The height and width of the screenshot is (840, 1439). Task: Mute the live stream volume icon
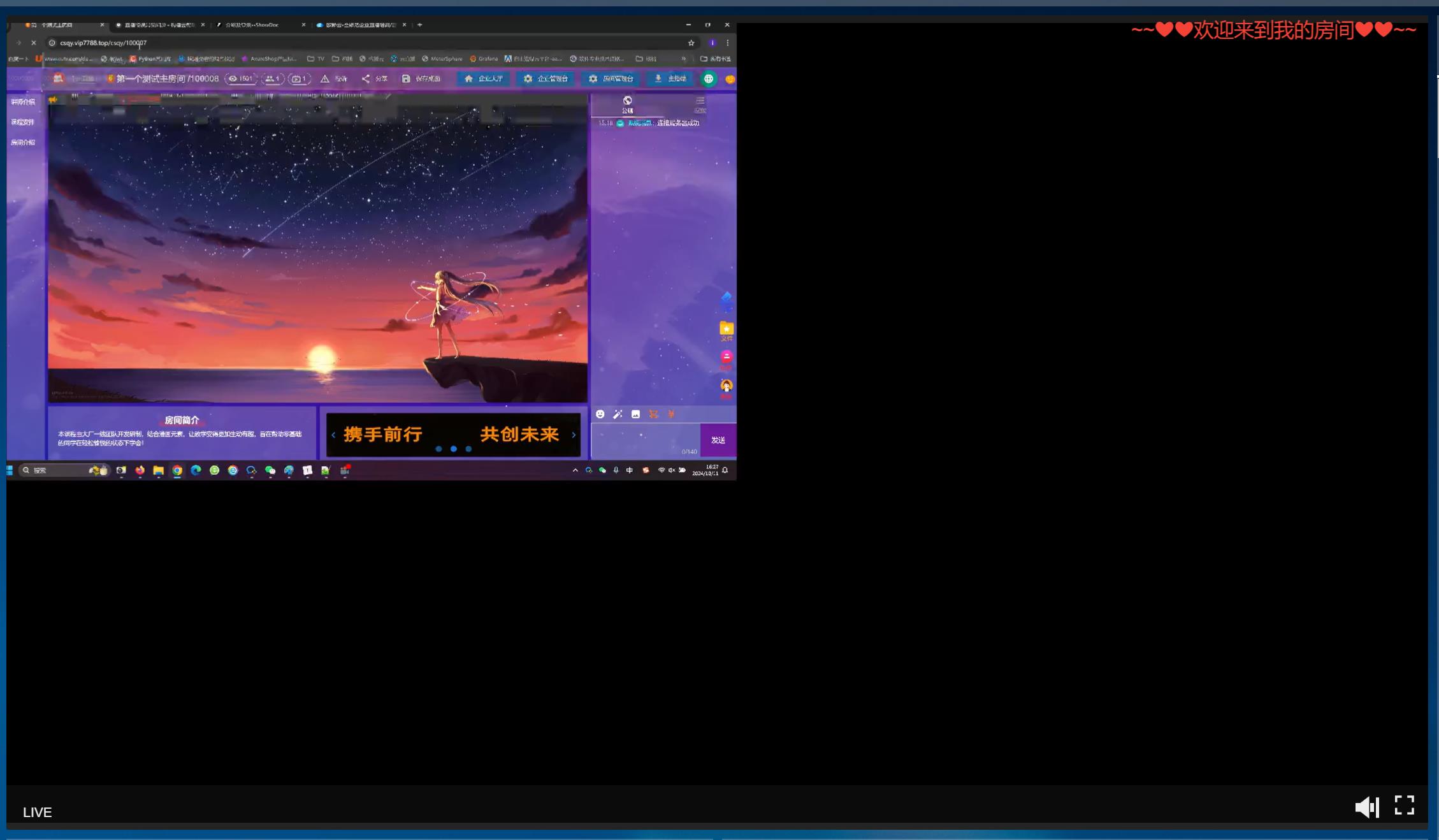coord(1367,807)
